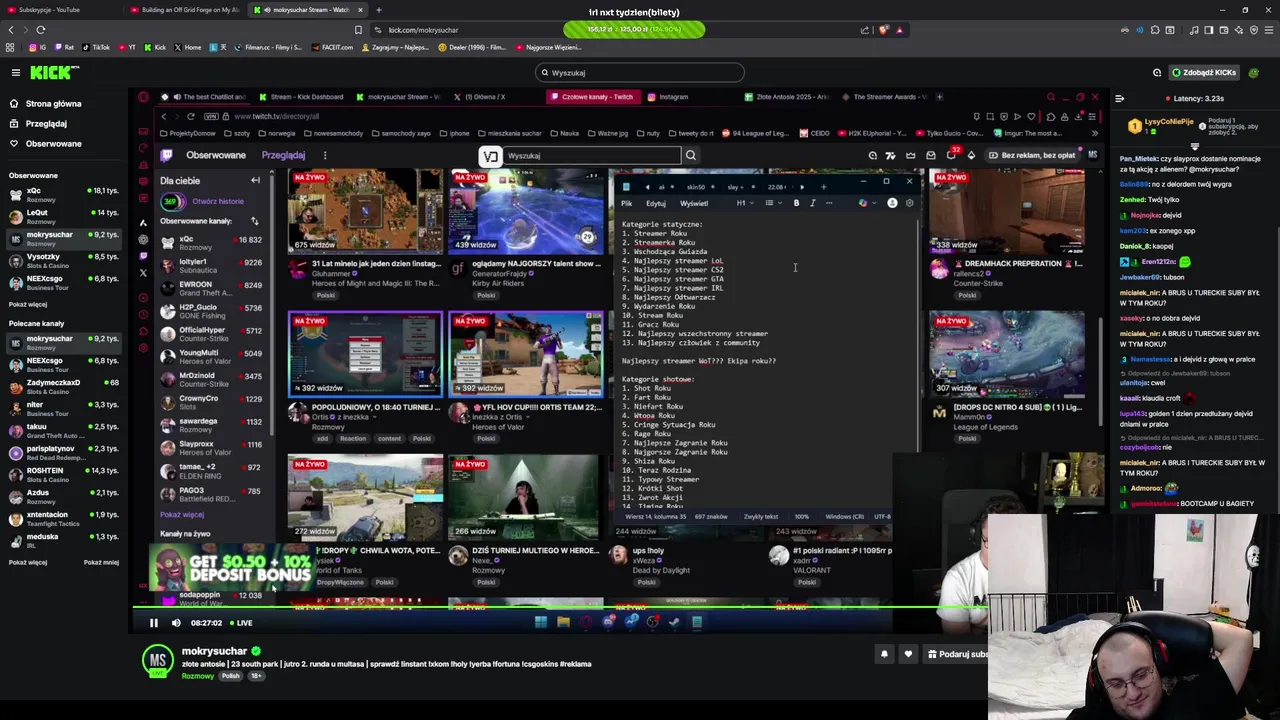Click sort icon beside Obserwowane kanały
The image size is (1280, 720).
coord(254,221)
